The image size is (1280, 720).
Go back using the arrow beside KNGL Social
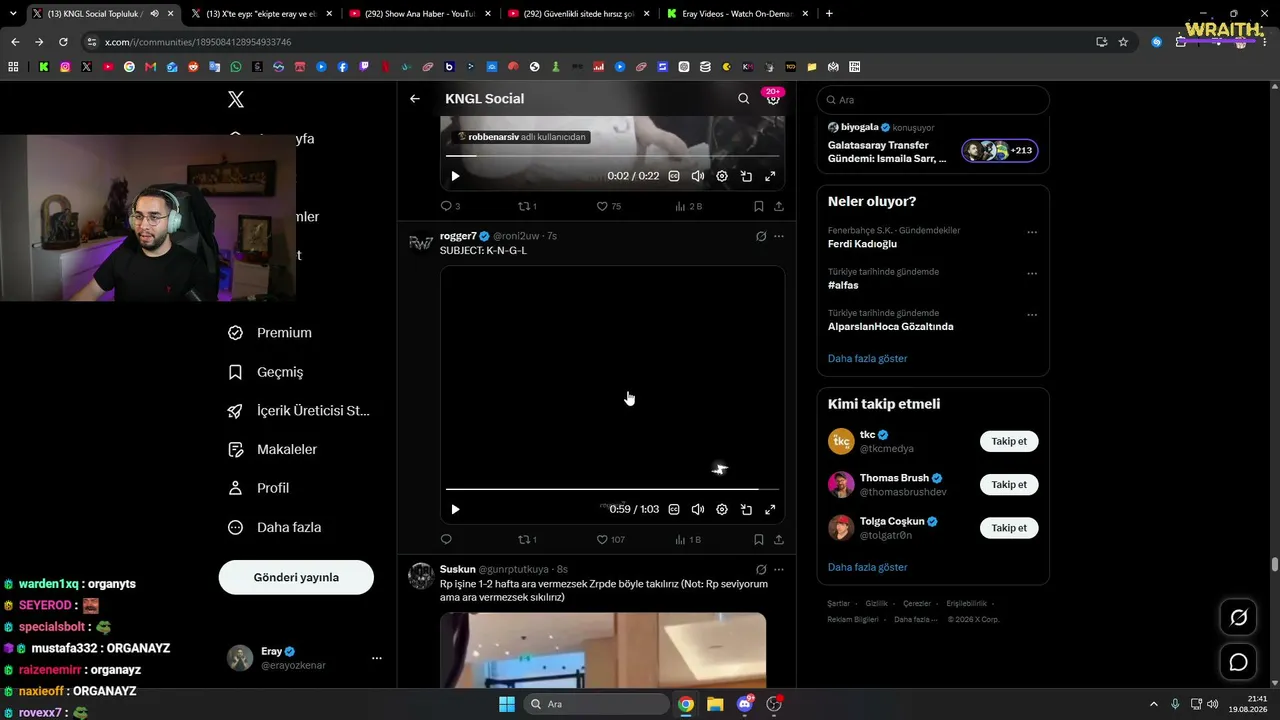(415, 99)
